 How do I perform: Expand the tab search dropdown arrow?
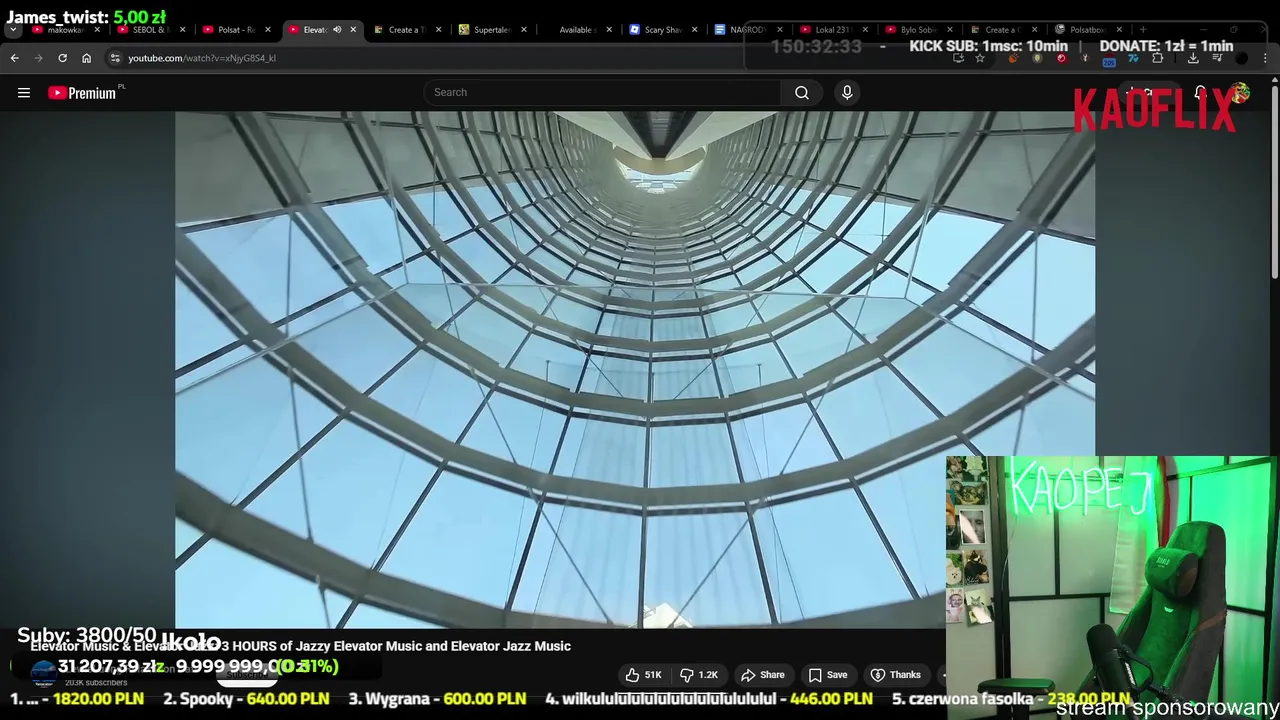click(x=13, y=30)
